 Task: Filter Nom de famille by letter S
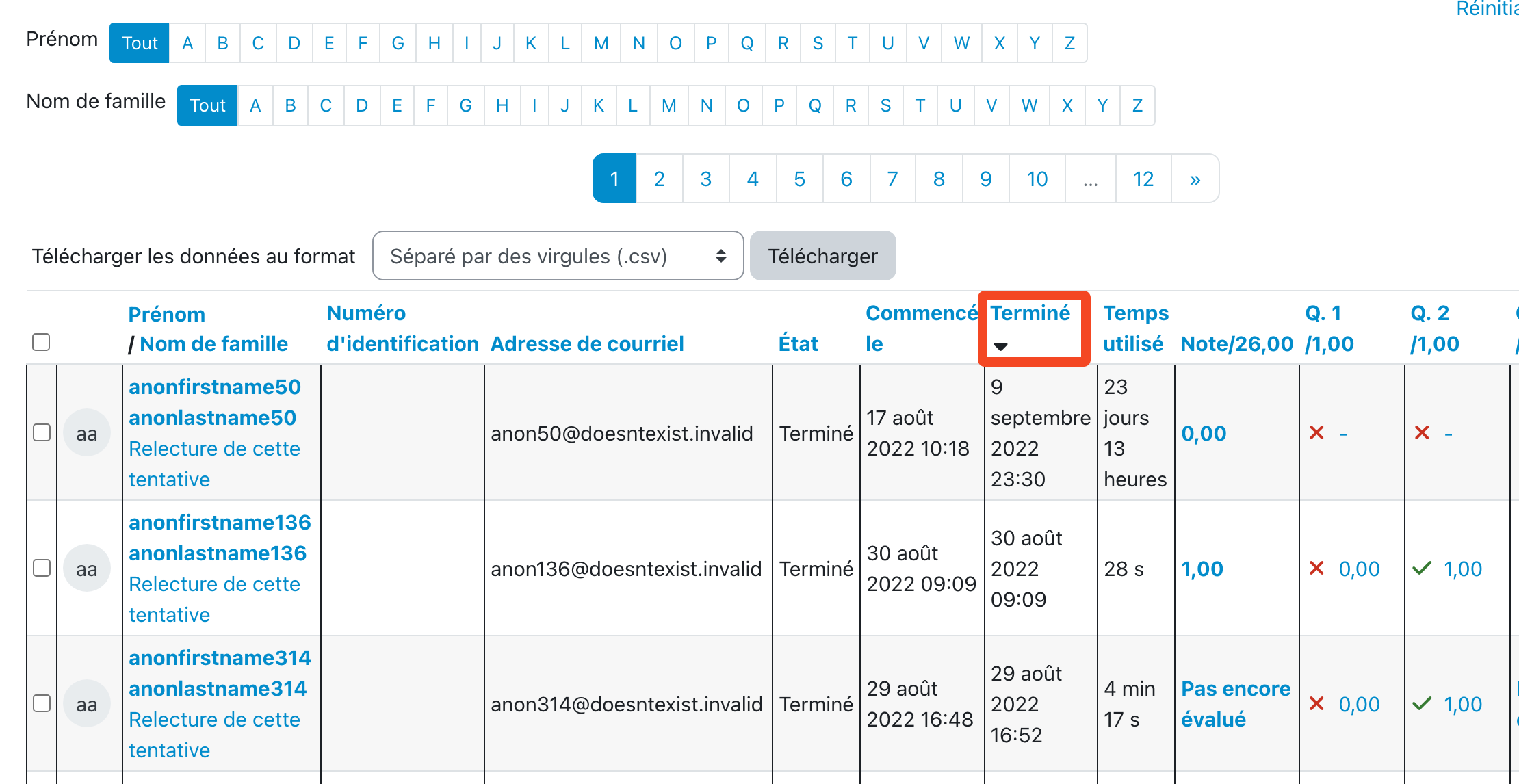885,105
